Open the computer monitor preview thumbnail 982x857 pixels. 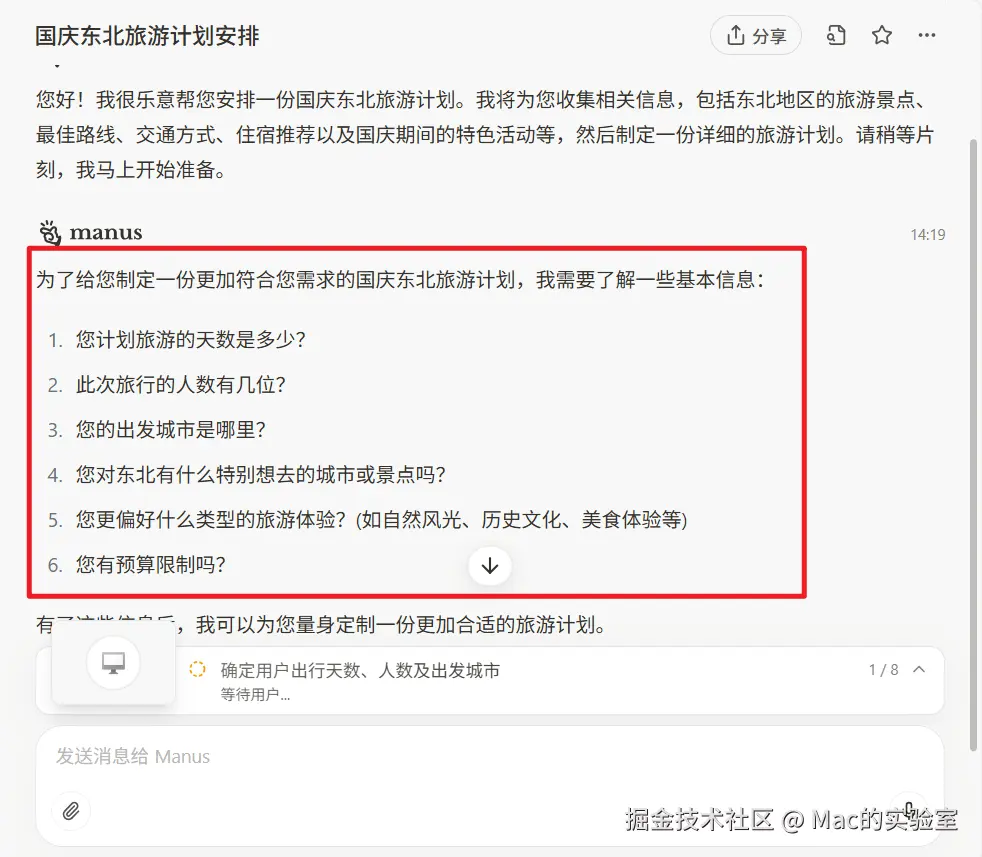113,663
